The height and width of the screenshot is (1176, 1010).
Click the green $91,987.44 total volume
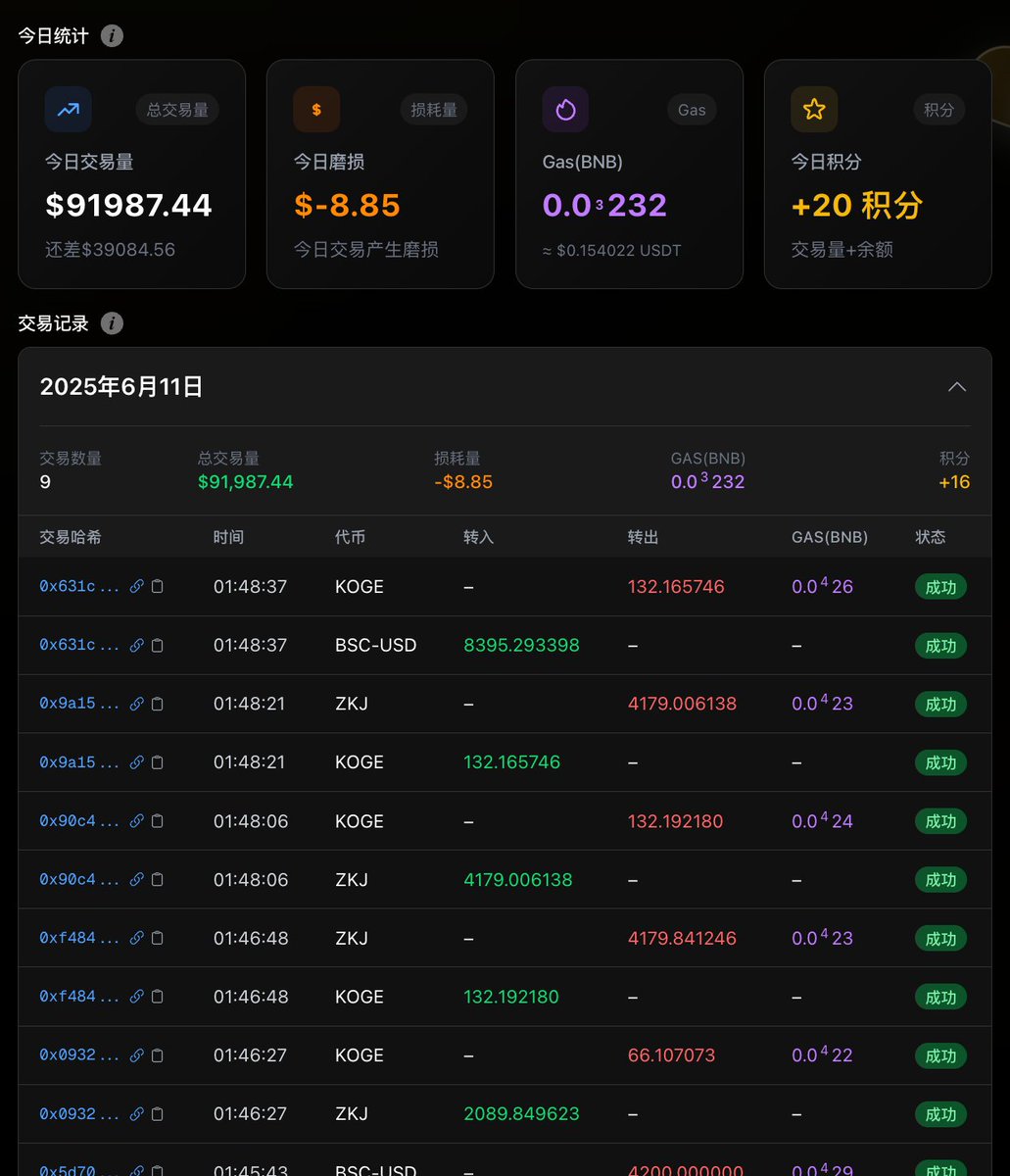(x=245, y=482)
